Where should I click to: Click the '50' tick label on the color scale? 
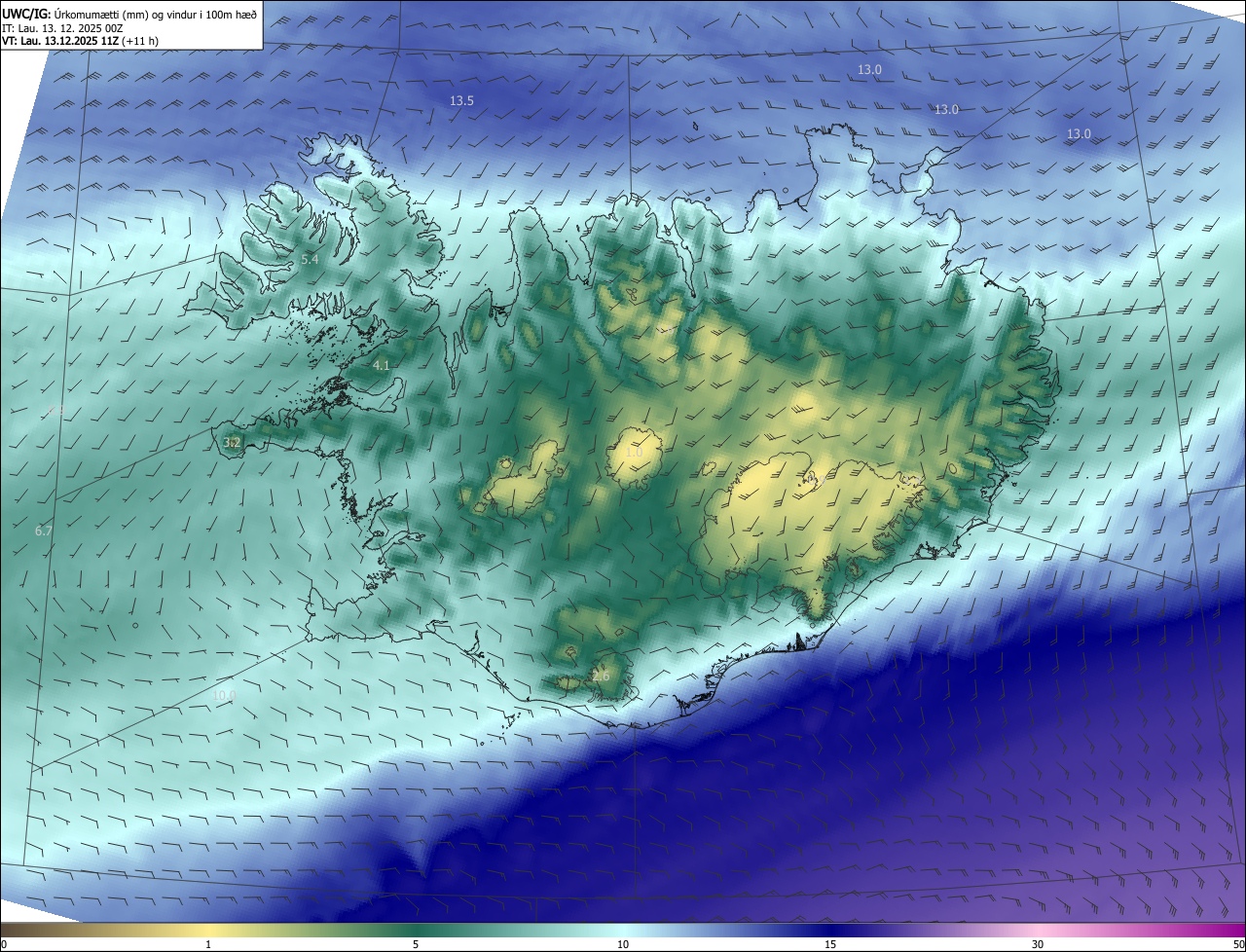tap(1238, 944)
